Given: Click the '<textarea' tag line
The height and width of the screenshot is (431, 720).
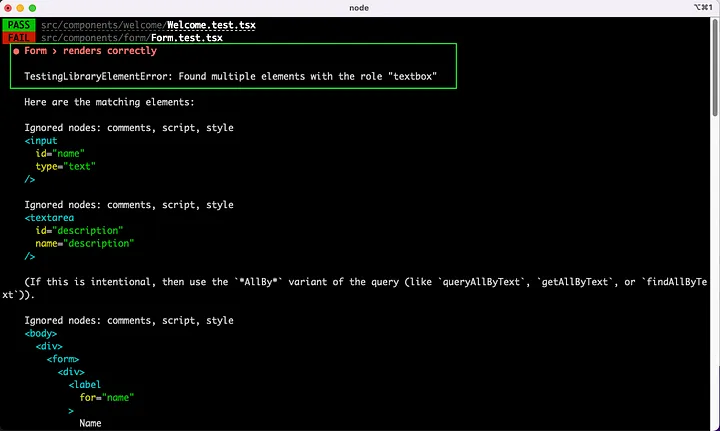Looking at the screenshot, I should coord(49,218).
